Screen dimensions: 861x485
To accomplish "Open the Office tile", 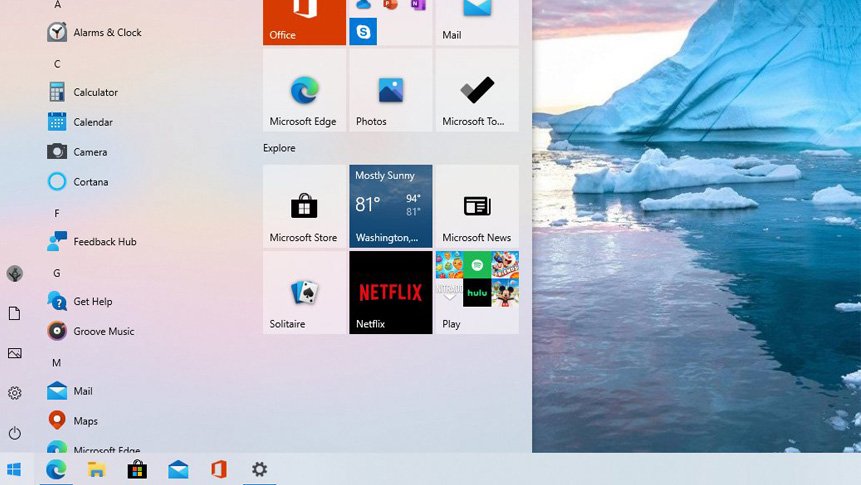I will point(304,20).
